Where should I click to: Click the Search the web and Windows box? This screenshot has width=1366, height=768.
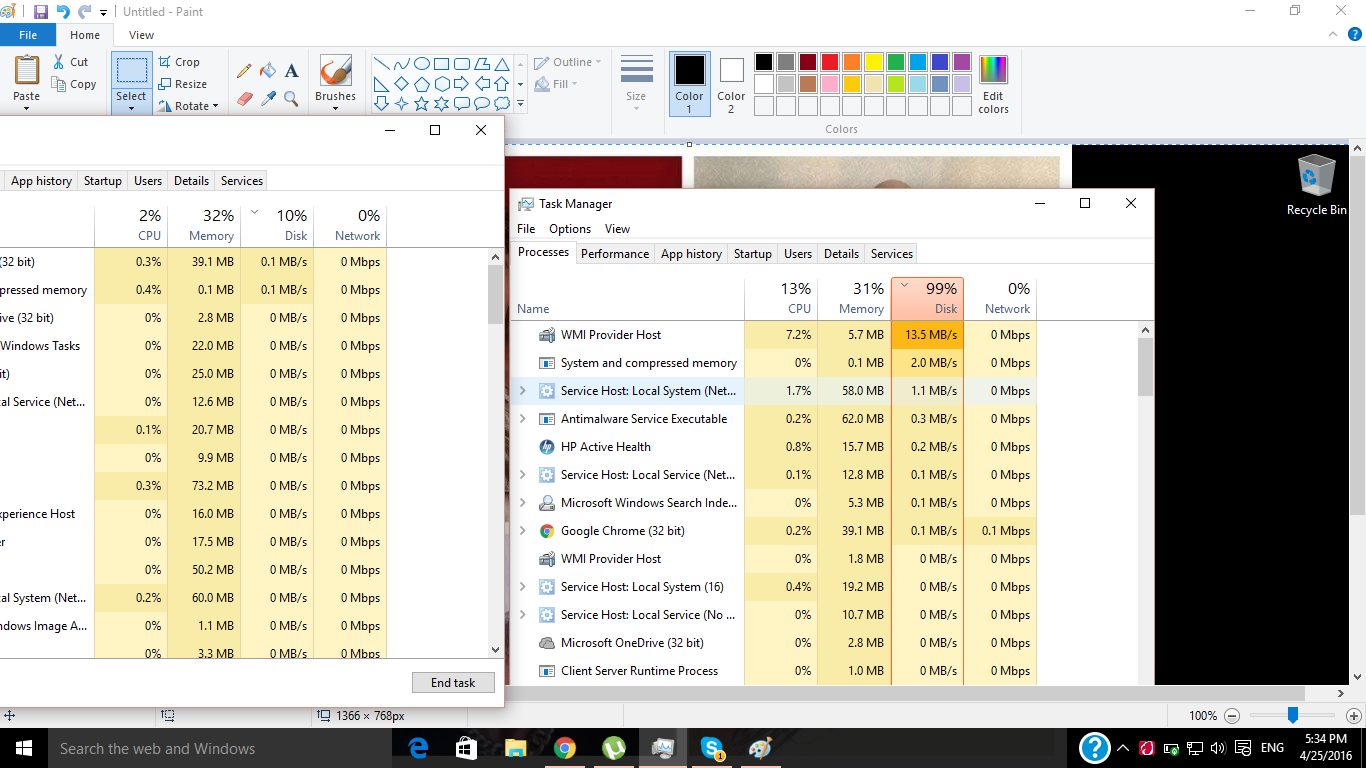200,748
